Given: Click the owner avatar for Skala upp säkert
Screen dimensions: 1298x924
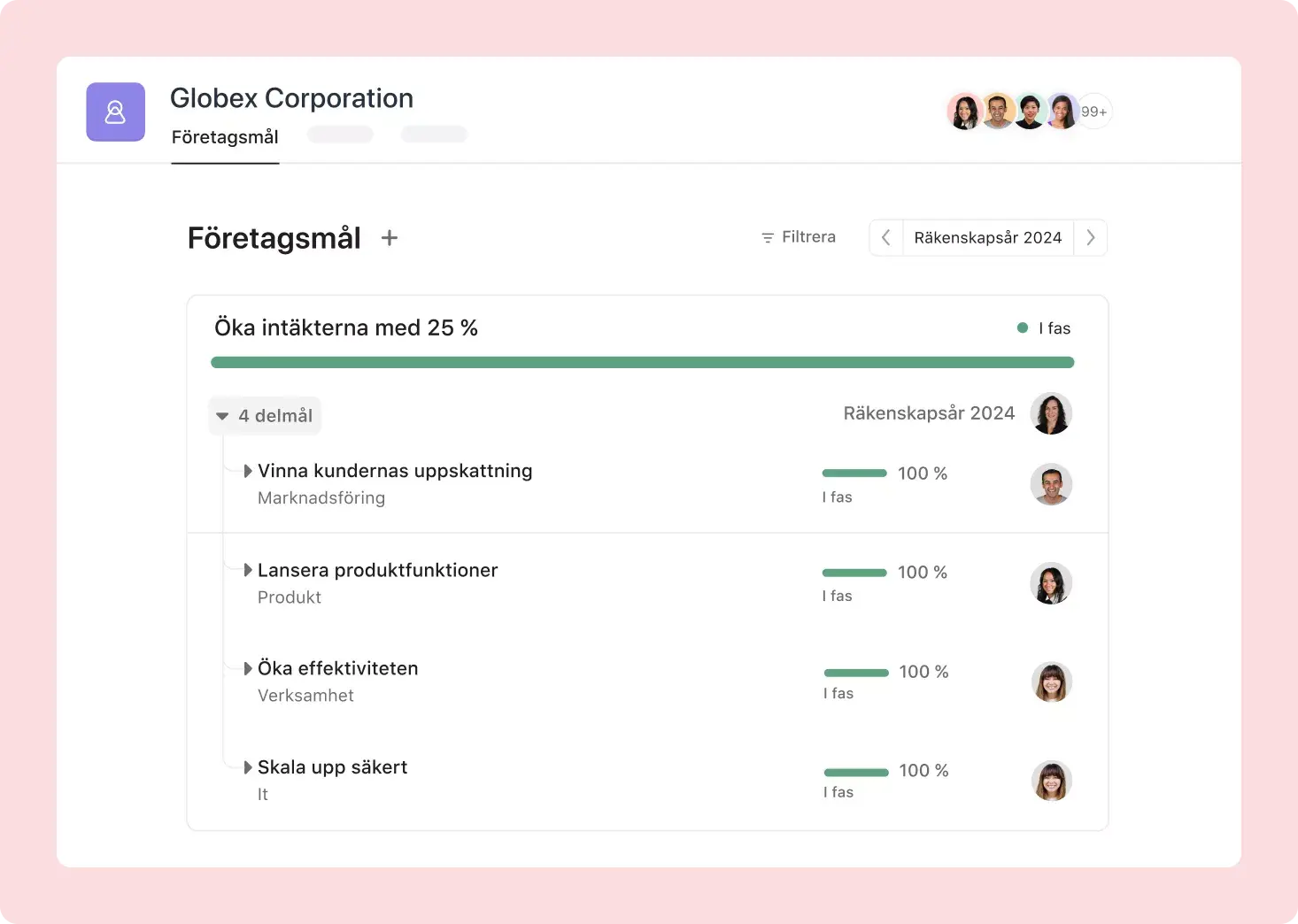Looking at the screenshot, I should click(x=1052, y=782).
